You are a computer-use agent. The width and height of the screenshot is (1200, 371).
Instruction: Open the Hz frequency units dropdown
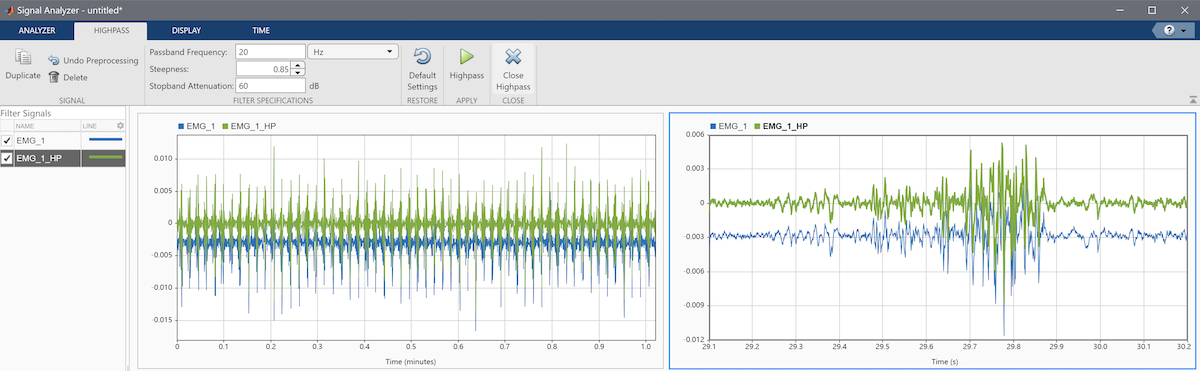point(353,51)
